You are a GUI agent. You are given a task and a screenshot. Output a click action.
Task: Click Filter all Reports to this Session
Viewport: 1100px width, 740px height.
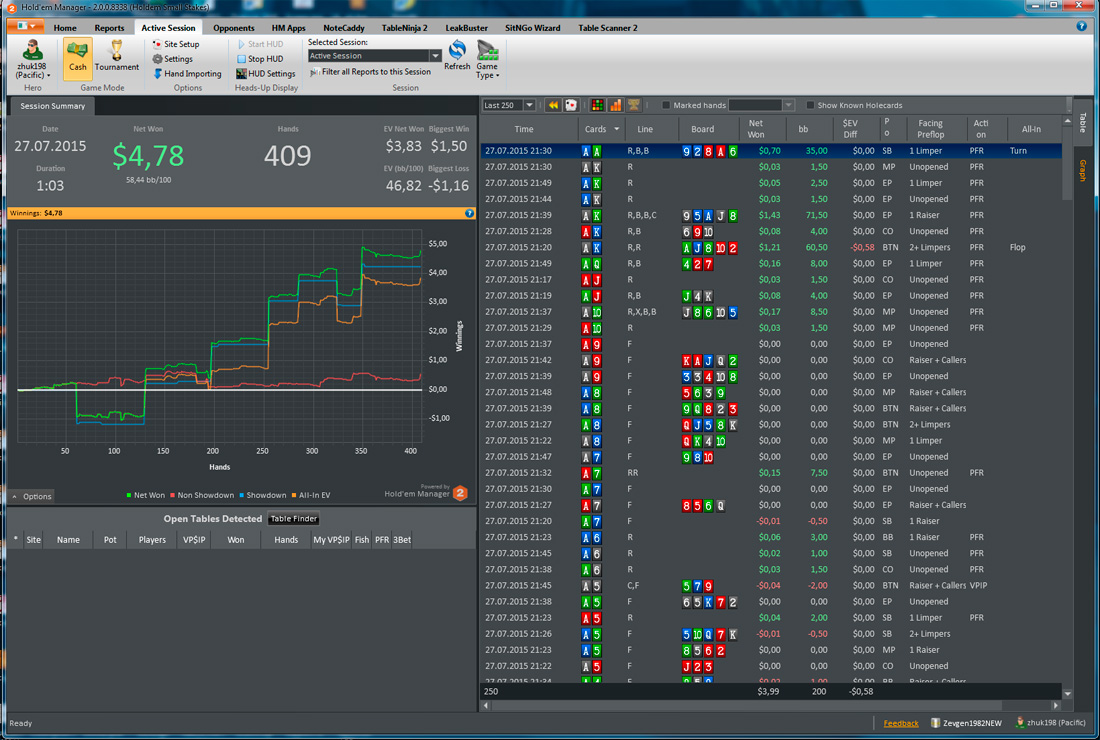click(x=370, y=72)
